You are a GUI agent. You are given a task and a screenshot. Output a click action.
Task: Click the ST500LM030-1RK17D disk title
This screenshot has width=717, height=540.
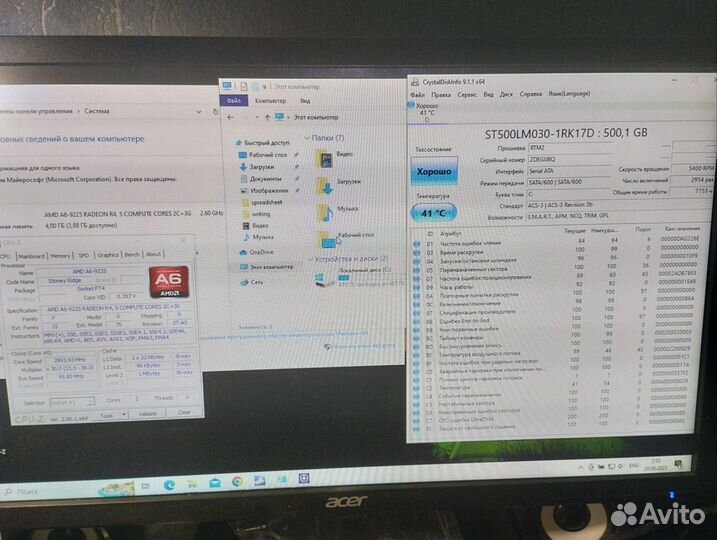coord(566,133)
